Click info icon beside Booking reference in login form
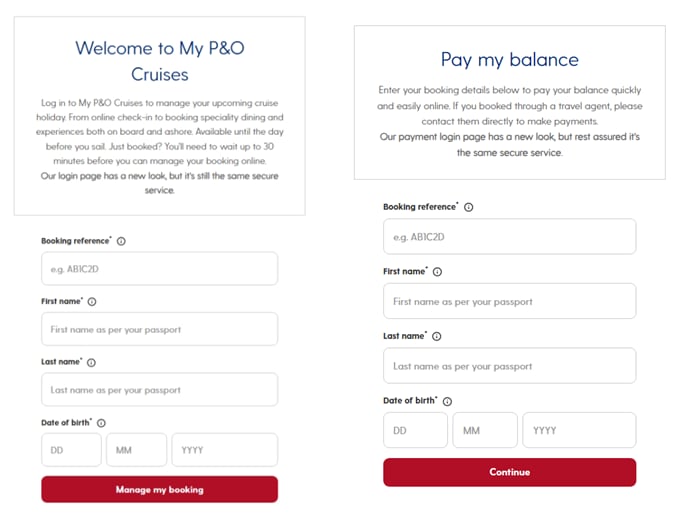Viewport: 698px width, 523px height. tap(121, 241)
